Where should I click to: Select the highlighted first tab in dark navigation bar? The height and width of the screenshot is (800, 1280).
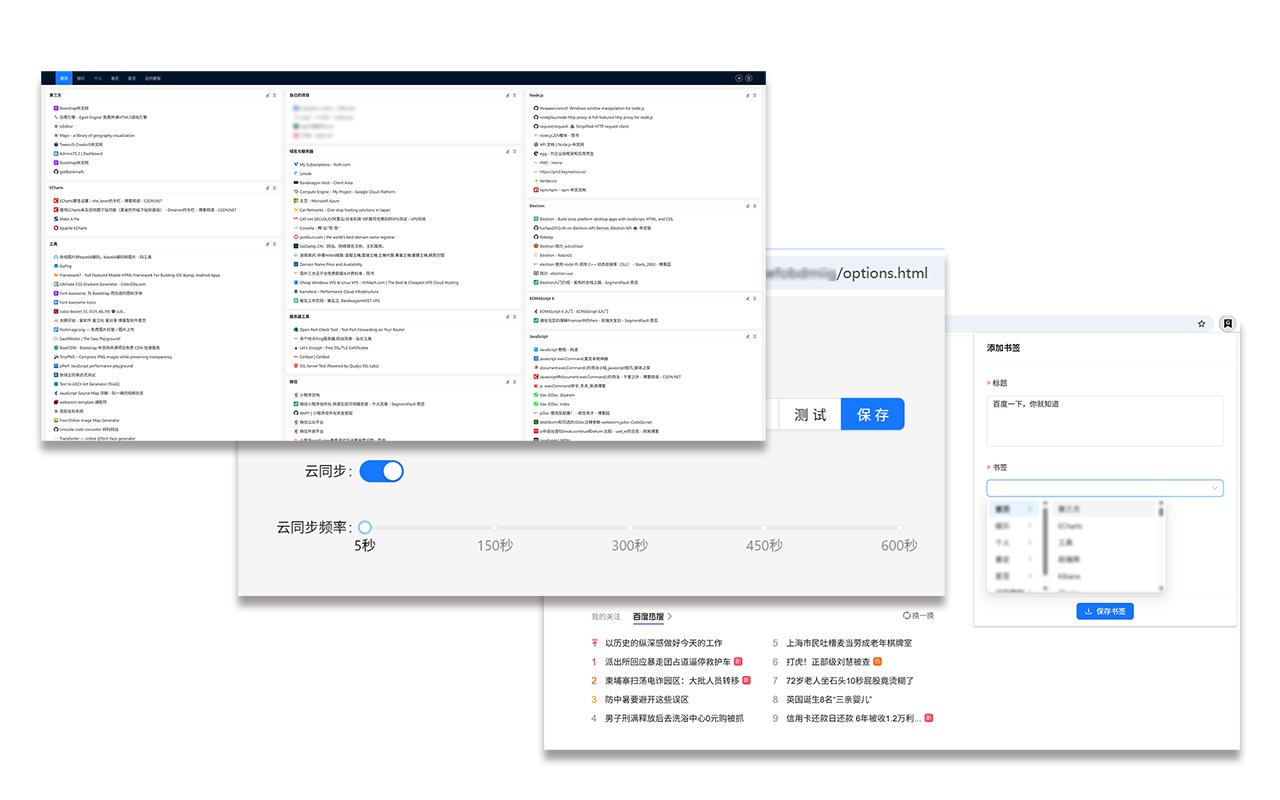click(64, 77)
